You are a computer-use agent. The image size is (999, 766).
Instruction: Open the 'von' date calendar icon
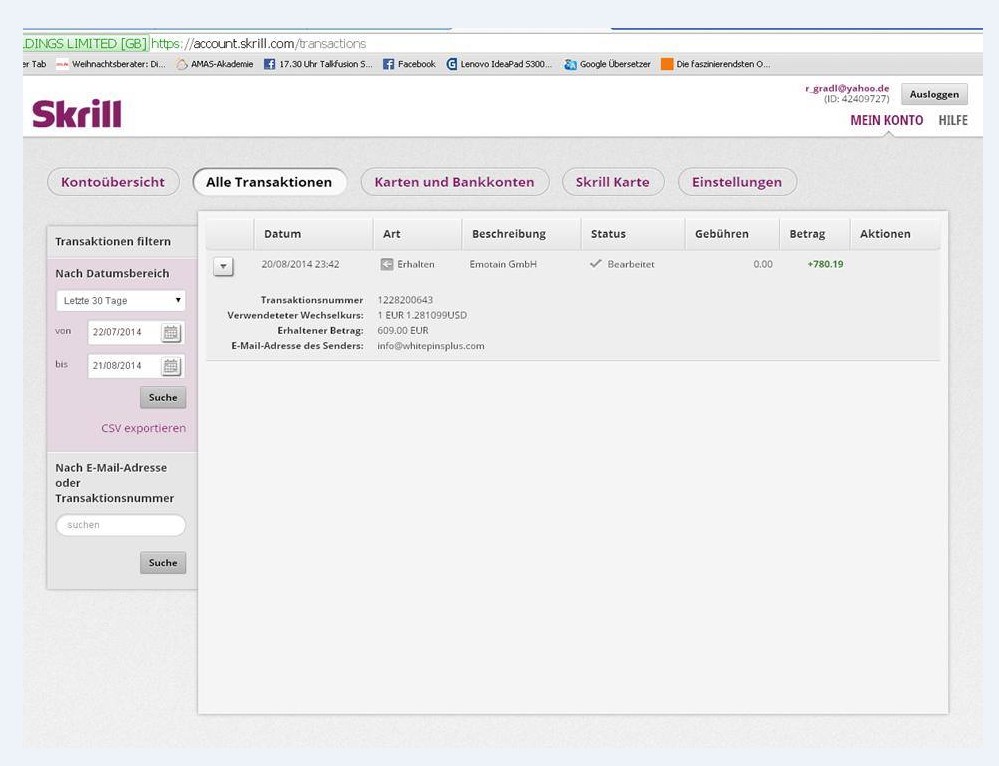171,333
